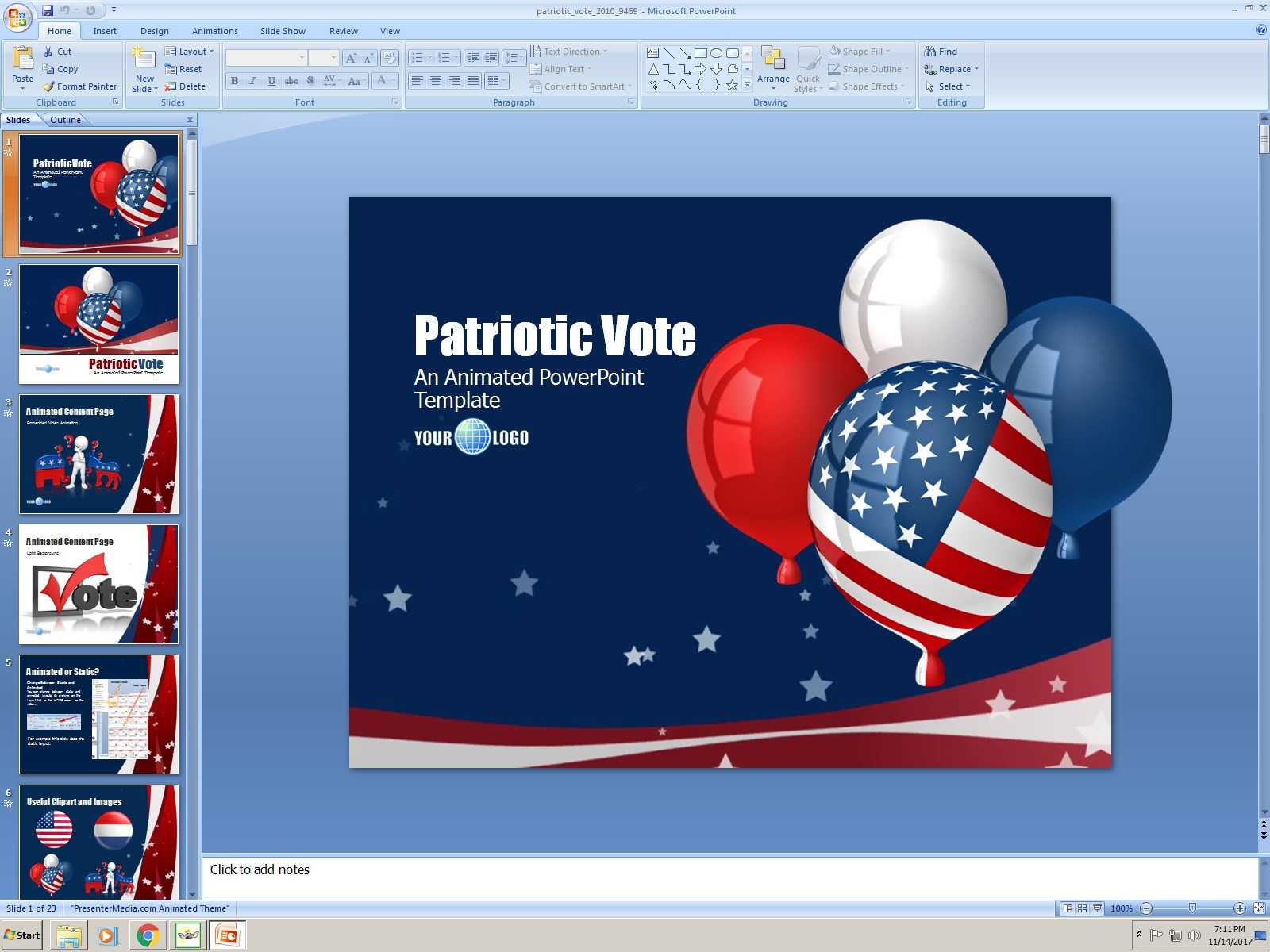The width and height of the screenshot is (1270, 952).
Task: Select slide 4 thumbnail with Vote graphic
Action: point(99,585)
